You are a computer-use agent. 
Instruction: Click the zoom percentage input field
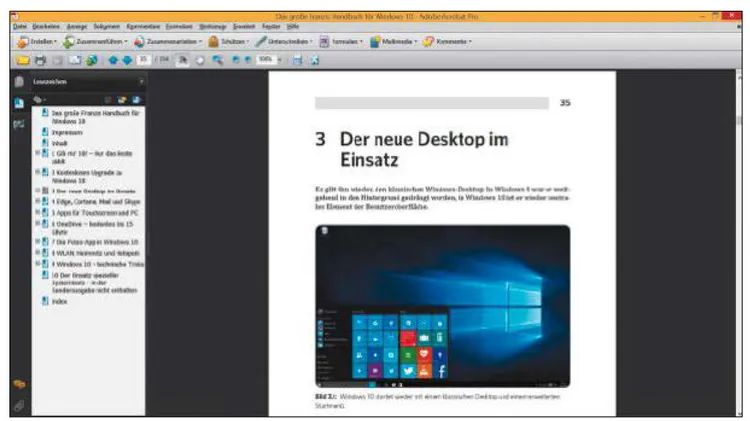(x=266, y=60)
